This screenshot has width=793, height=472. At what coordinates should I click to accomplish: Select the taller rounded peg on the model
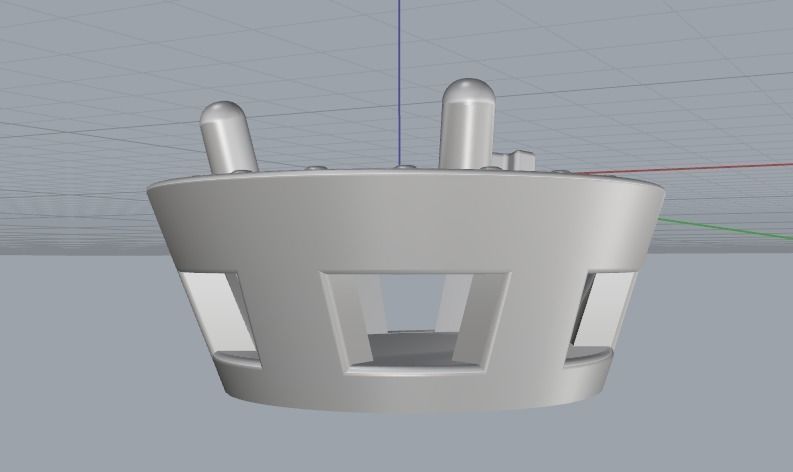(467, 124)
